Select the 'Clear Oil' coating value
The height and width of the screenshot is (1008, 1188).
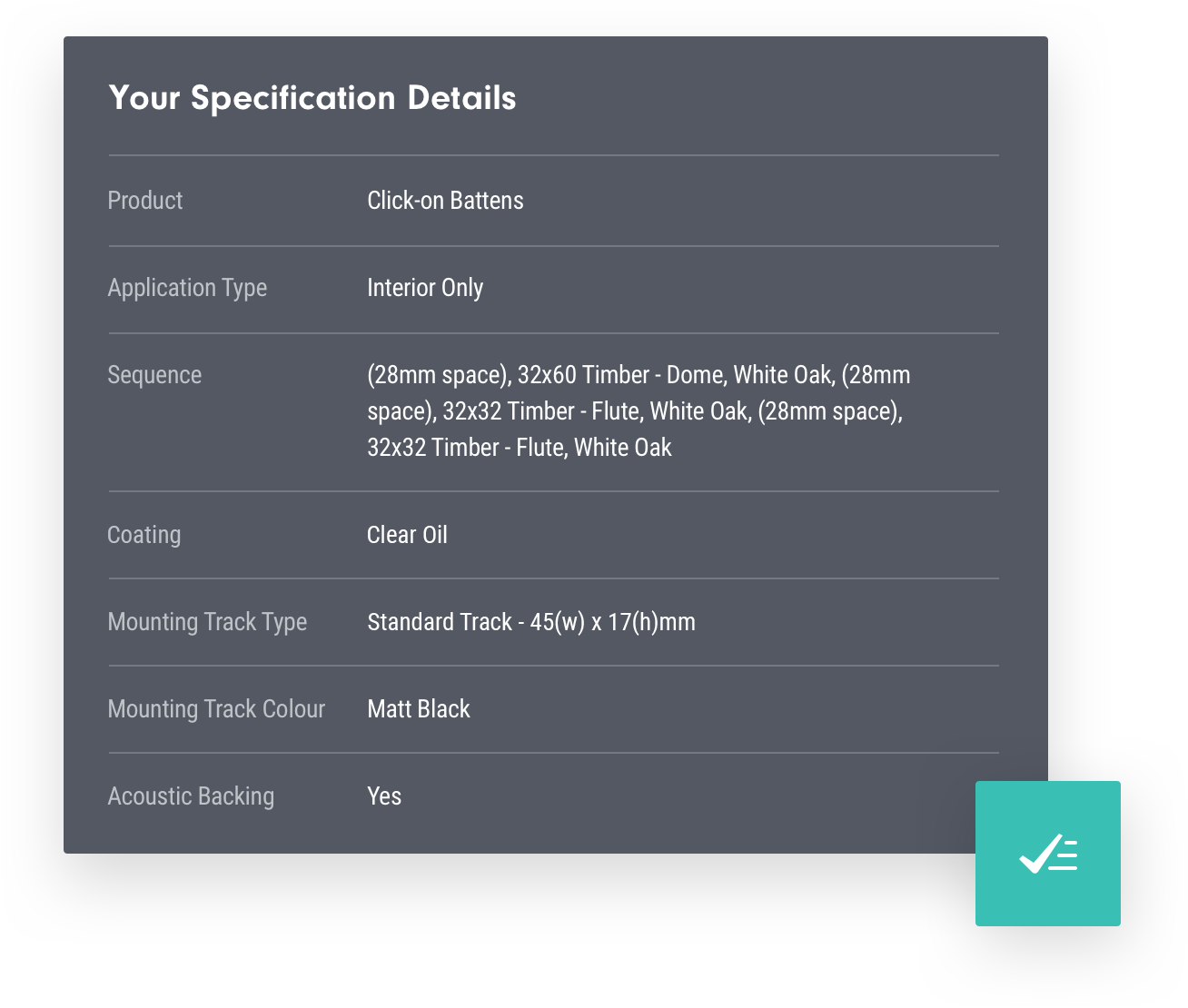pyautogui.click(x=406, y=534)
